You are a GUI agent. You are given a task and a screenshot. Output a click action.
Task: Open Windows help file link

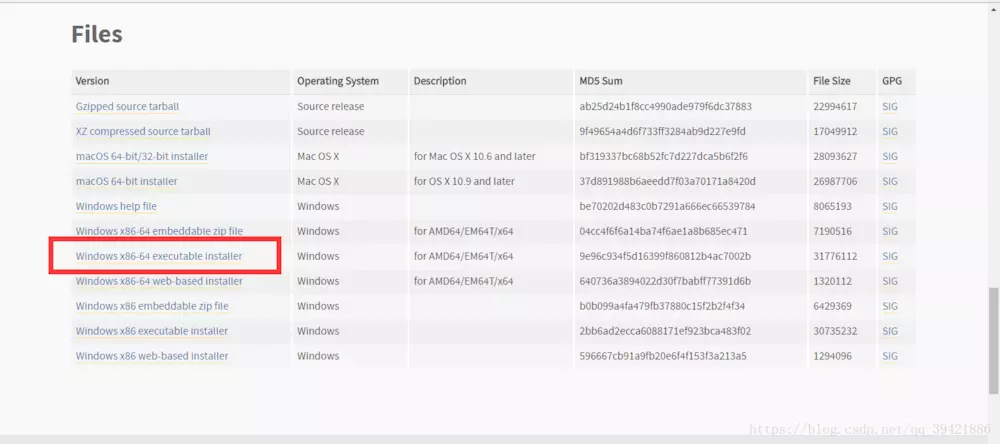(116, 206)
